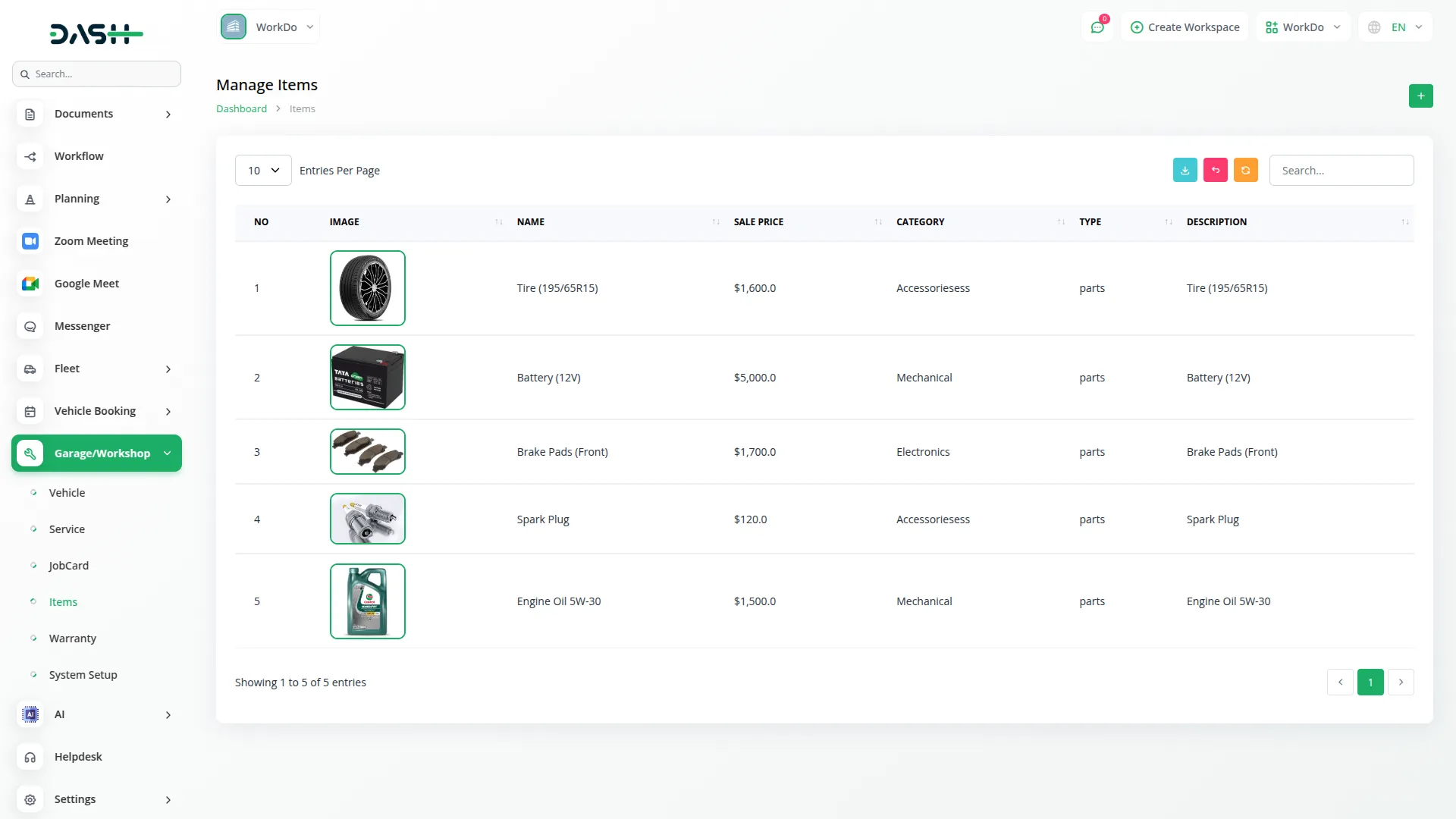The height and width of the screenshot is (819, 1456).
Task: Open the chat messages icon in header
Action: pos(1097,27)
